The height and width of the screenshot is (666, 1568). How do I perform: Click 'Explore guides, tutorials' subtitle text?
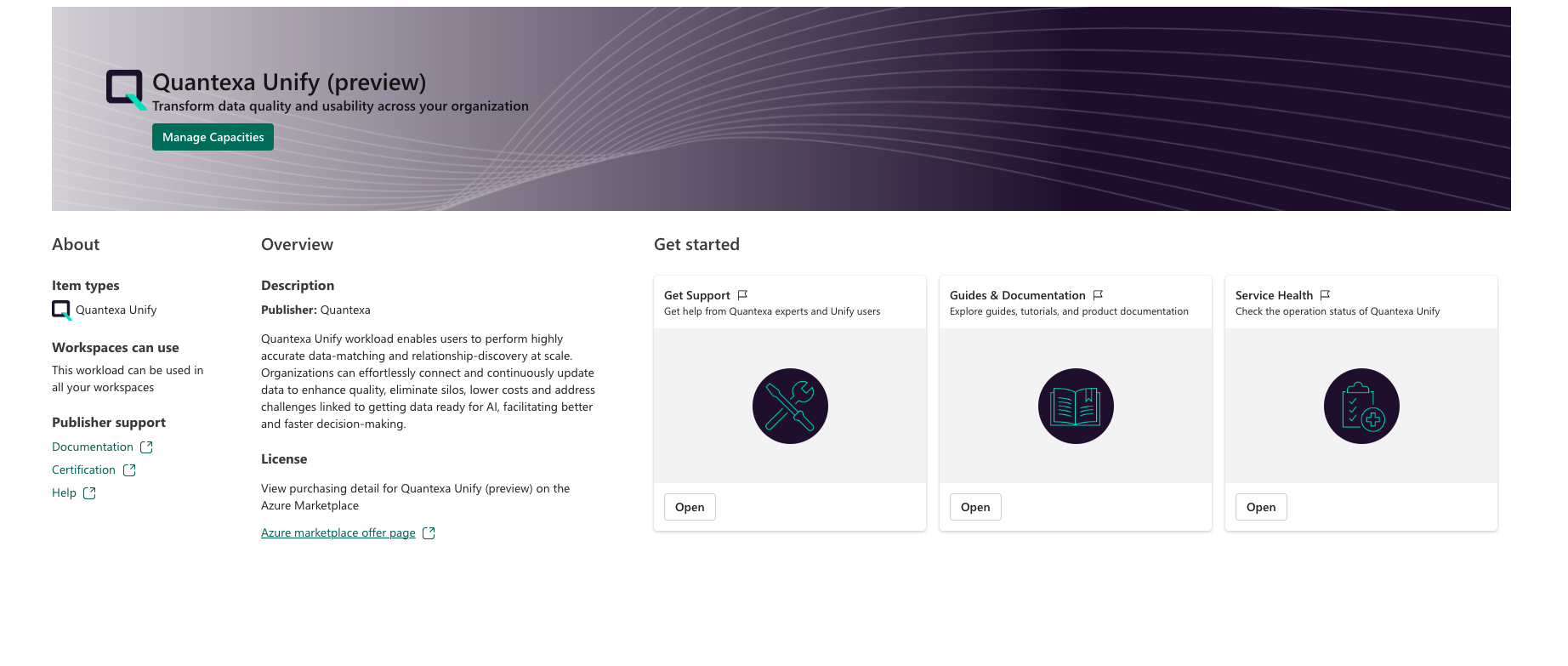coord(1069,311)
